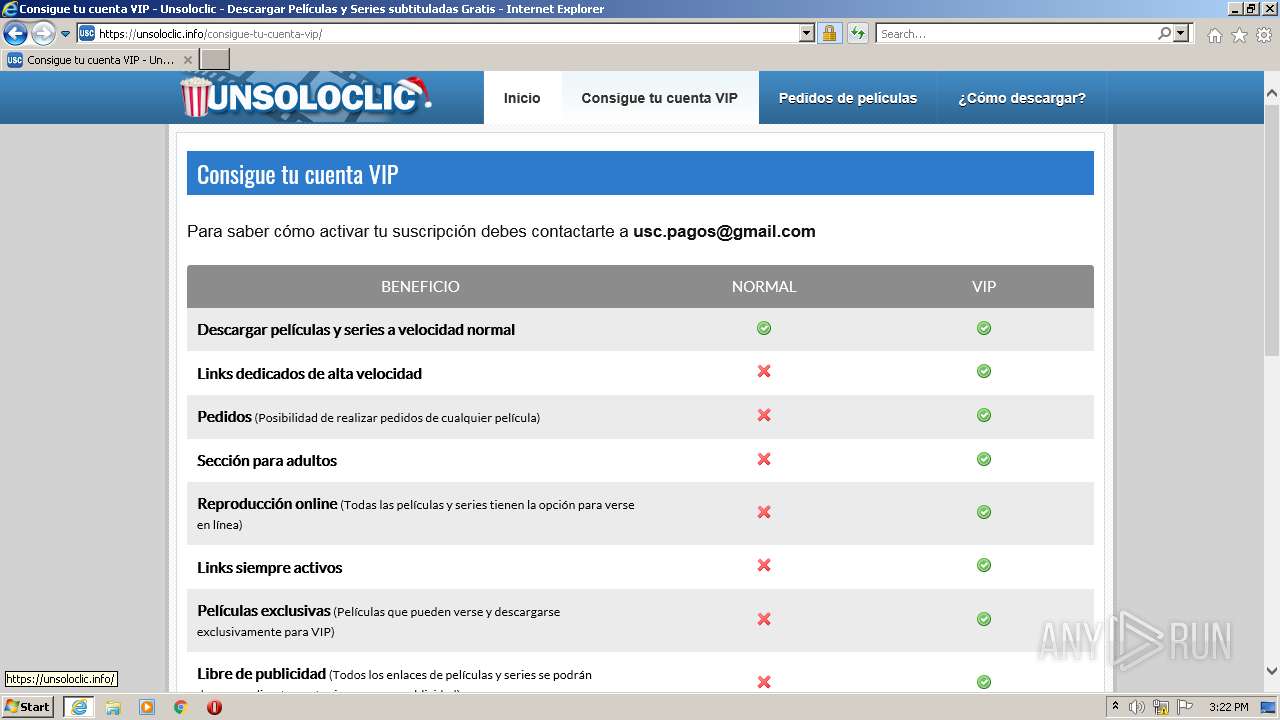Click red X for 'Links siempre activos'
Image resolution: width=1280 pixels, height=720 pixels.
(764, 565)
